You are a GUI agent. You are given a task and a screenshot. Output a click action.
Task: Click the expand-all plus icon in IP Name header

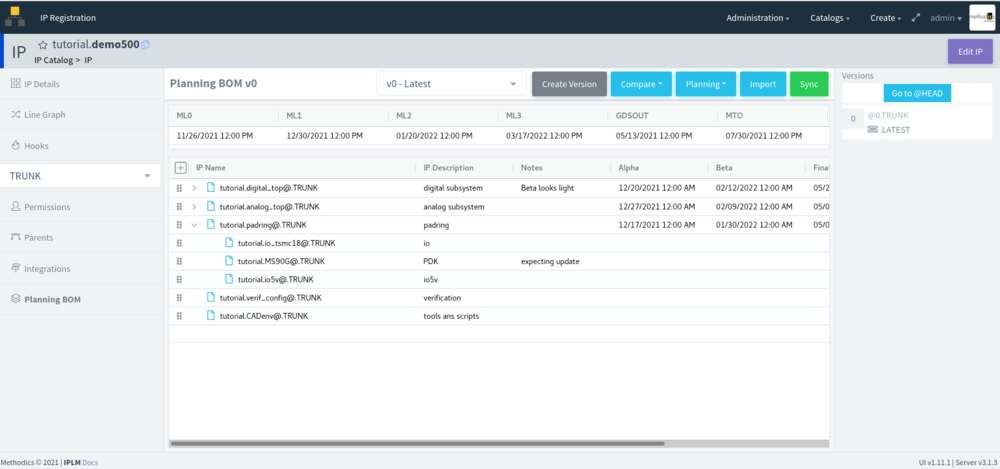click(181, 168)
